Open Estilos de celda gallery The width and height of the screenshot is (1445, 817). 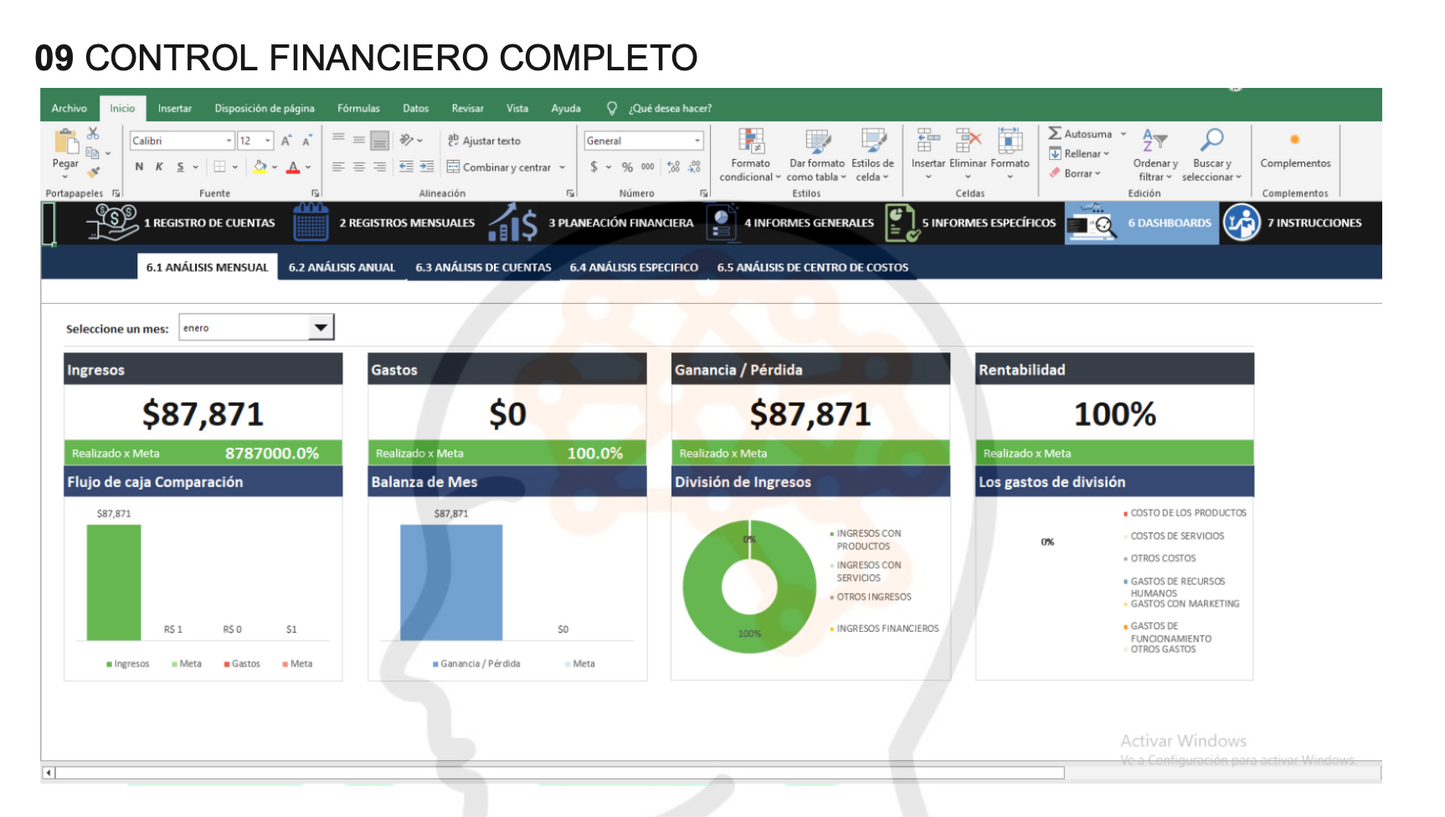pyautogui.click(x=873, y=155)
